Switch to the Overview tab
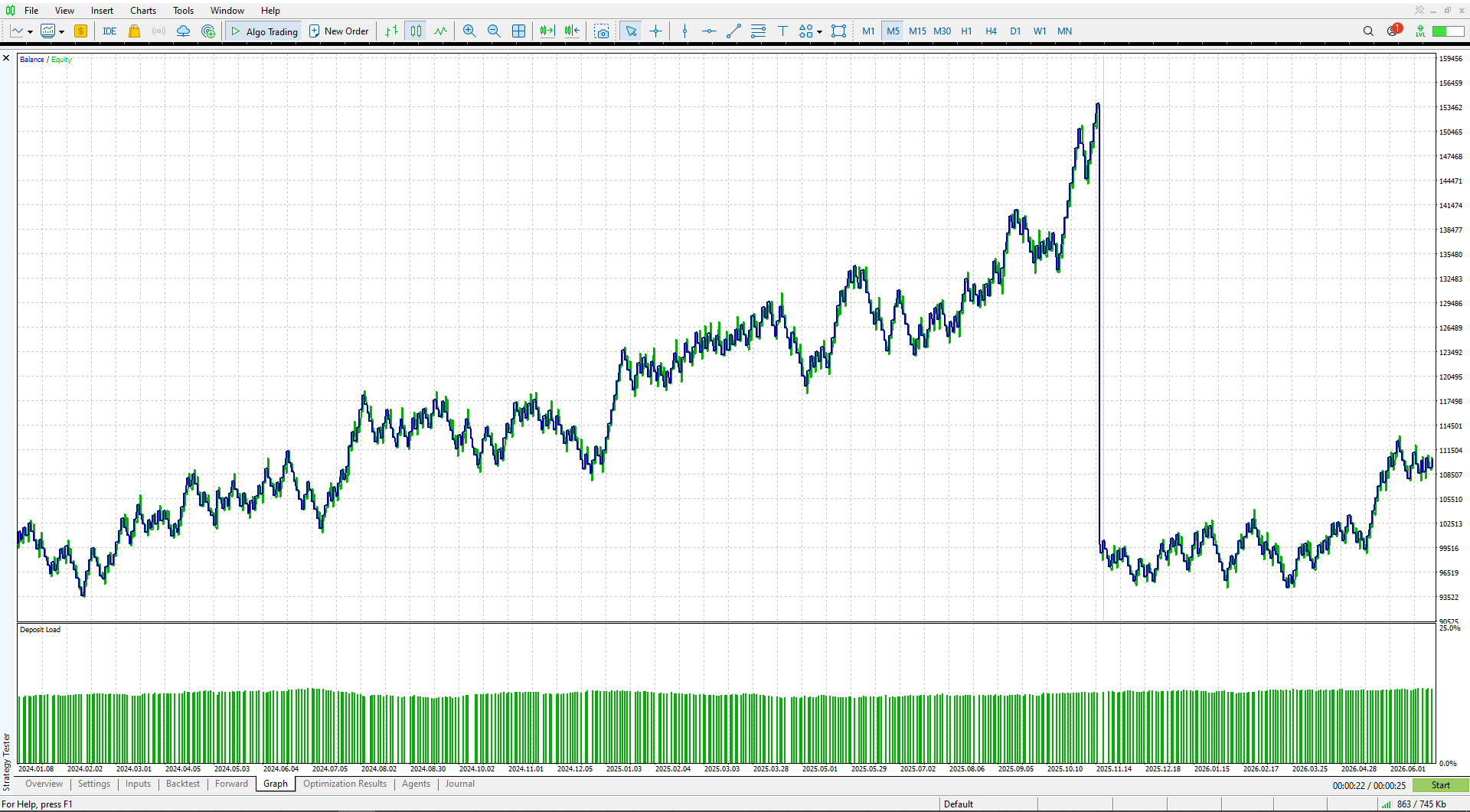1470x812 pixels. point(44,784)
